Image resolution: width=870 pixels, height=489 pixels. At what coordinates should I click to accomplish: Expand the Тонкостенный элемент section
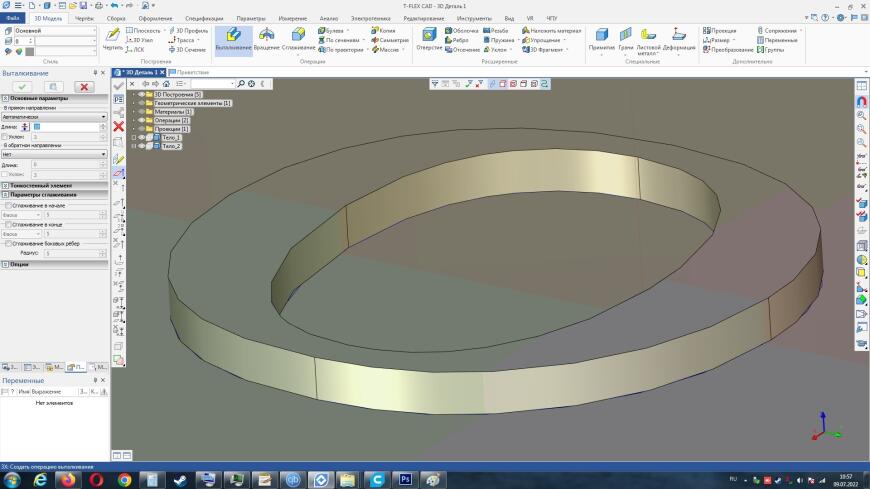[5, 185]
